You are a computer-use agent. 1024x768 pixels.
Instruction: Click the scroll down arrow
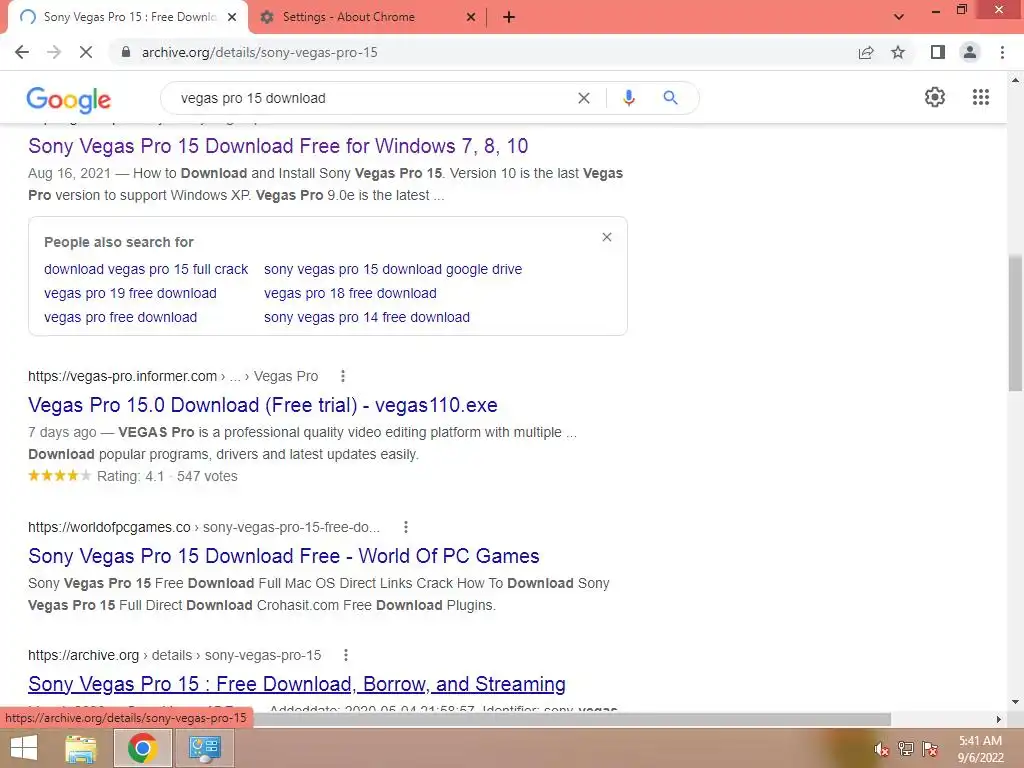[x=1016, y=703]
